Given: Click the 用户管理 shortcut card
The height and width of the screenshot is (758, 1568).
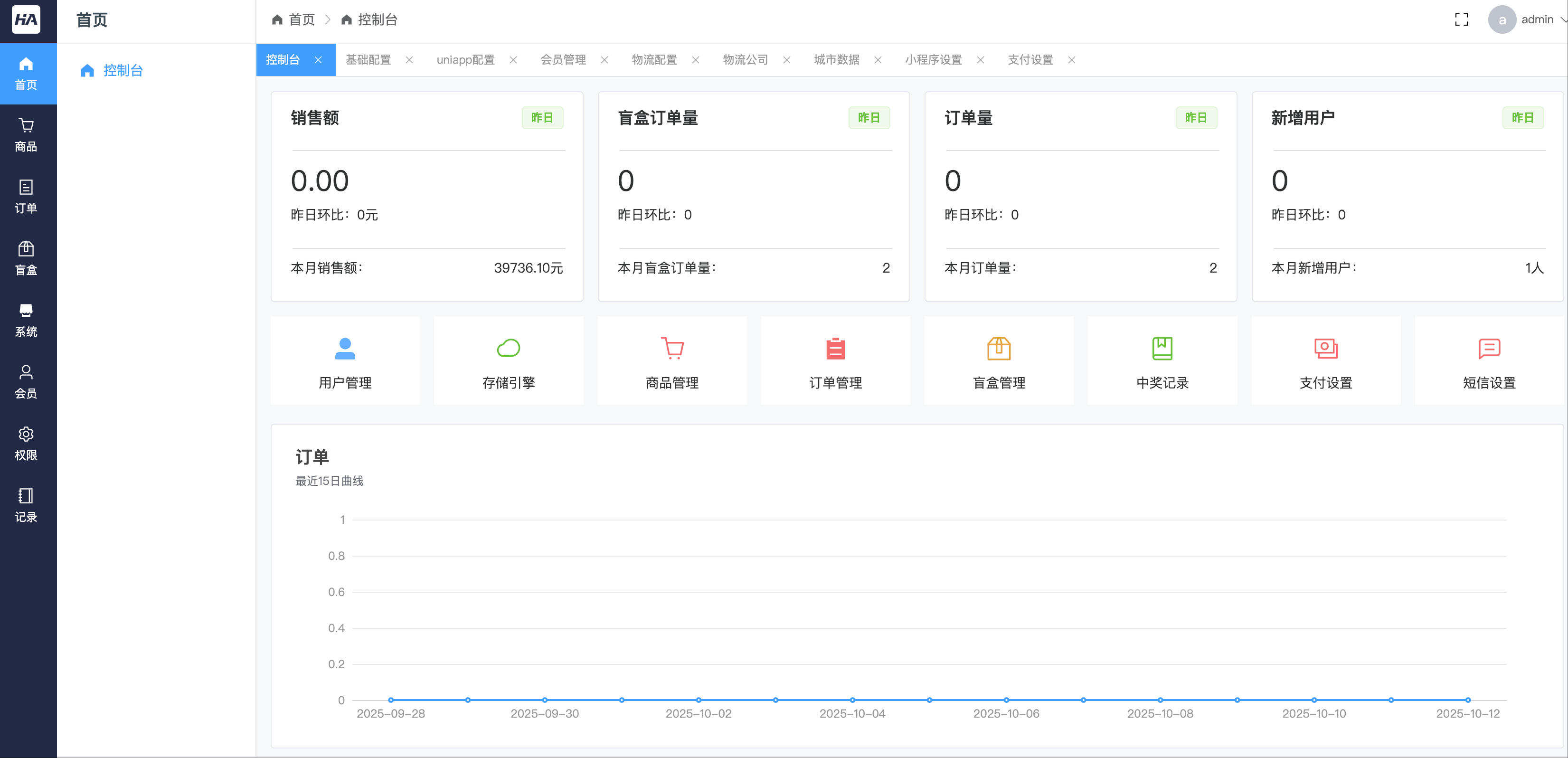Looking at the screenshot, I should click(345, 360).
